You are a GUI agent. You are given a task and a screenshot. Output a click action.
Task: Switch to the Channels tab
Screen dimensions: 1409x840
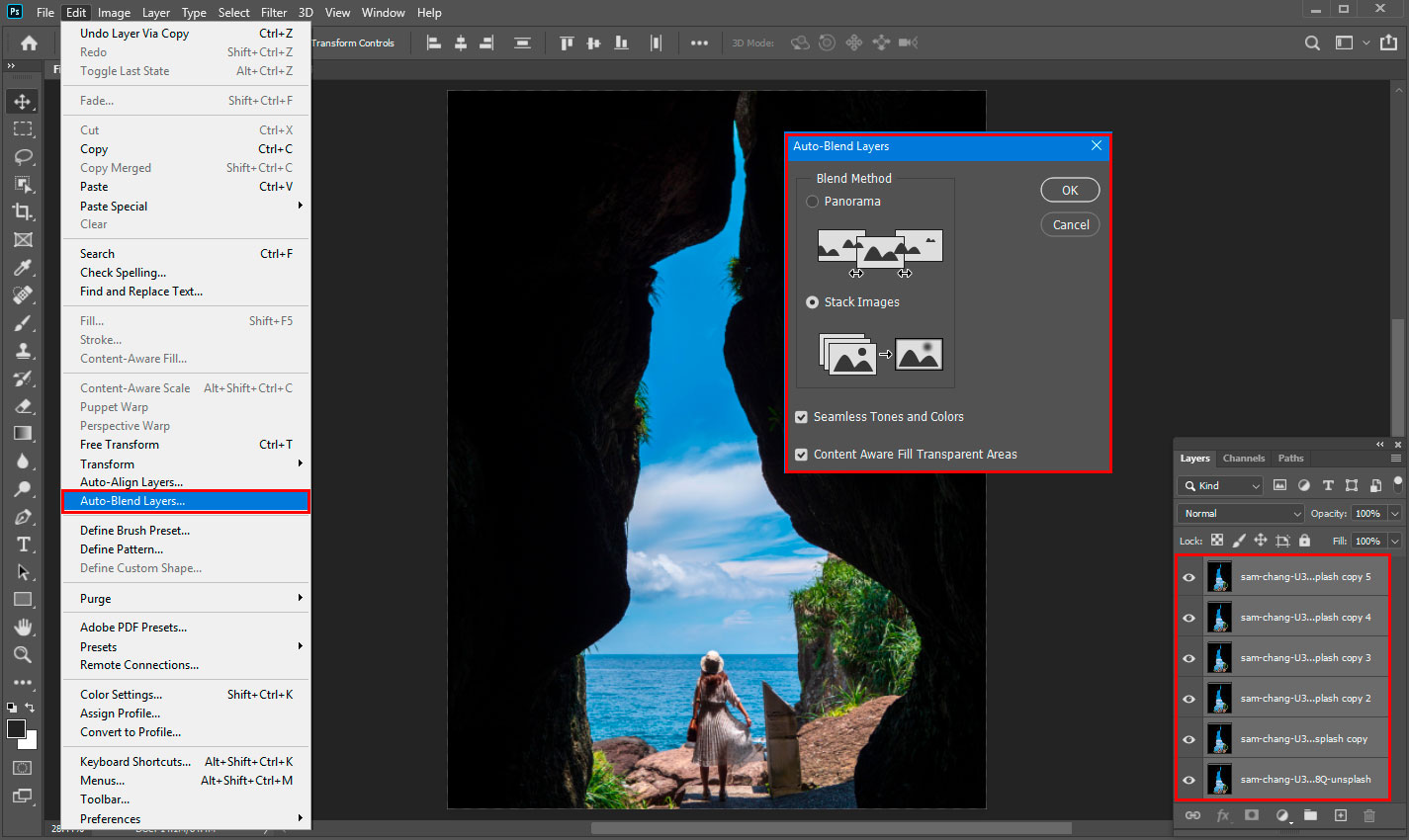1243,459
